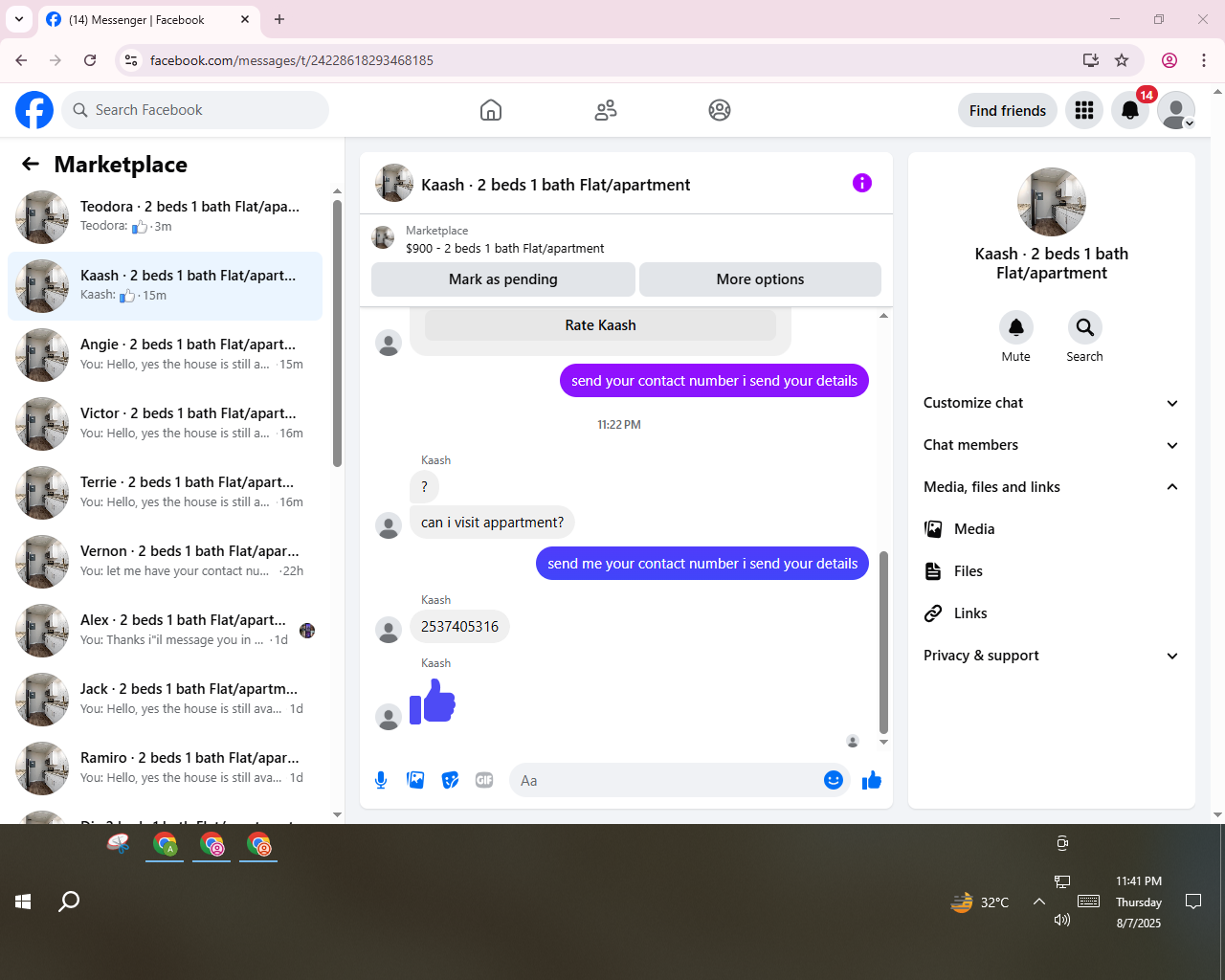Go to the Home feed icon
Screen dimensions: 1225x980
pyautogui.click(x=491, y=110)
